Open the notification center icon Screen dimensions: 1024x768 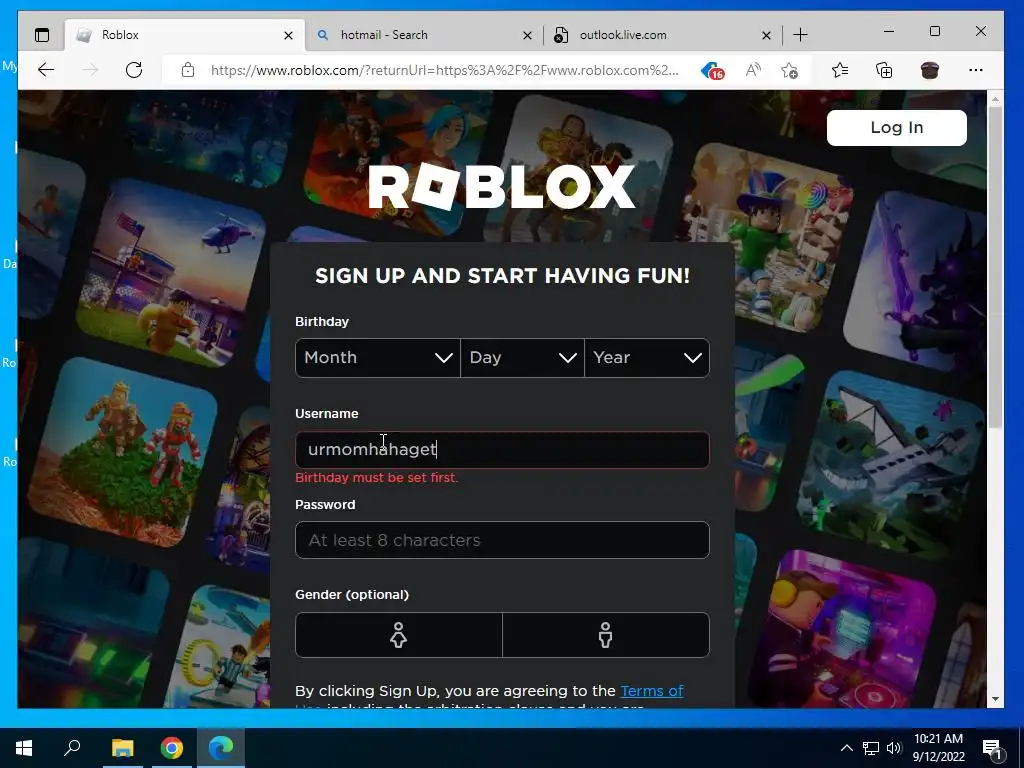click(x=993, y=748)
